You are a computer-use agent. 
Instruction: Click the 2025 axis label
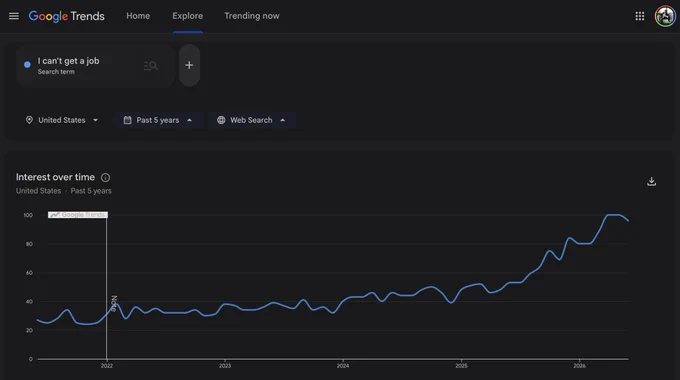pyautogui.click(x=461, y=366)
